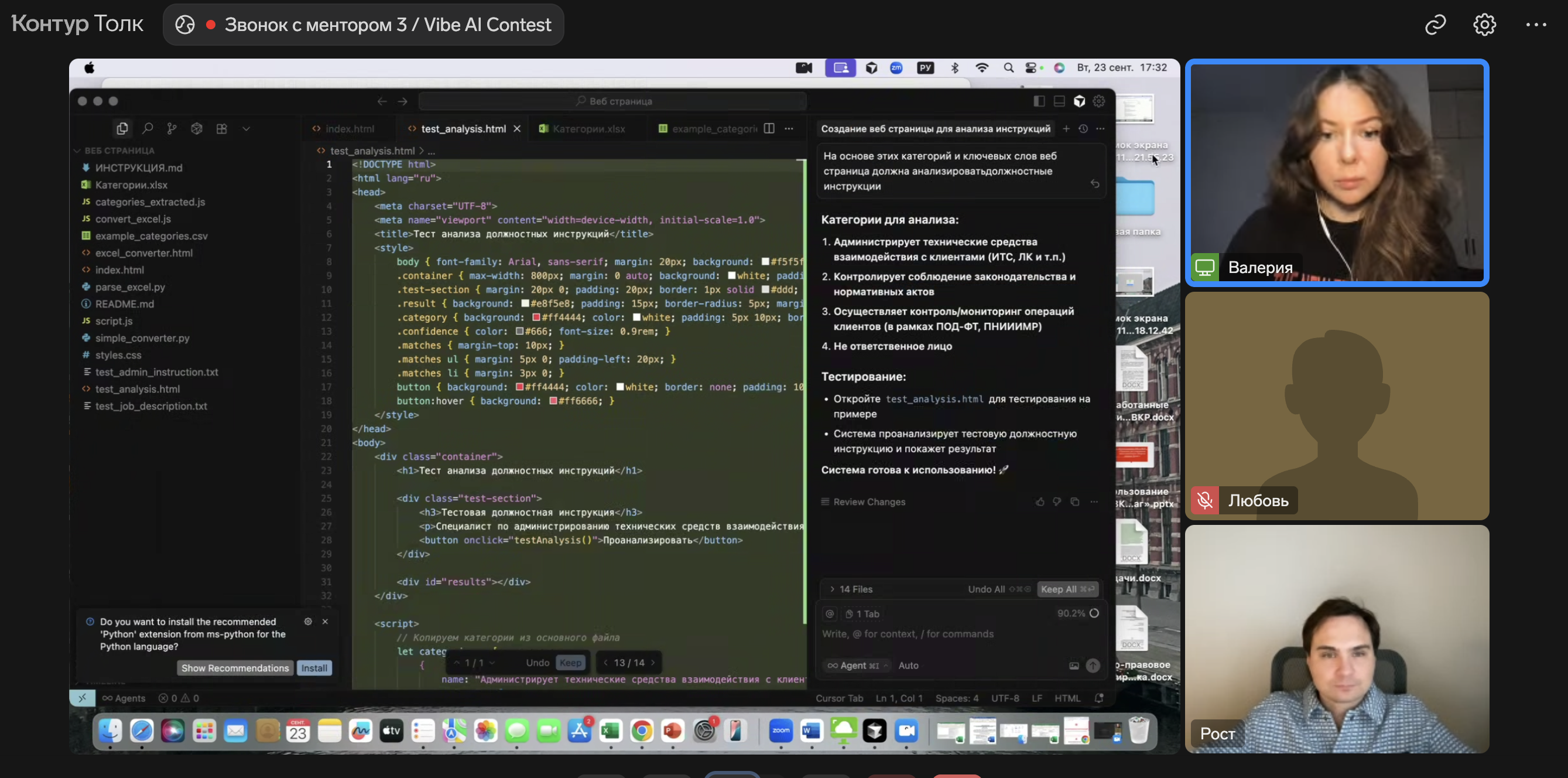
Task: Click the attach image icon in chat
Action: pos(1074,666)
